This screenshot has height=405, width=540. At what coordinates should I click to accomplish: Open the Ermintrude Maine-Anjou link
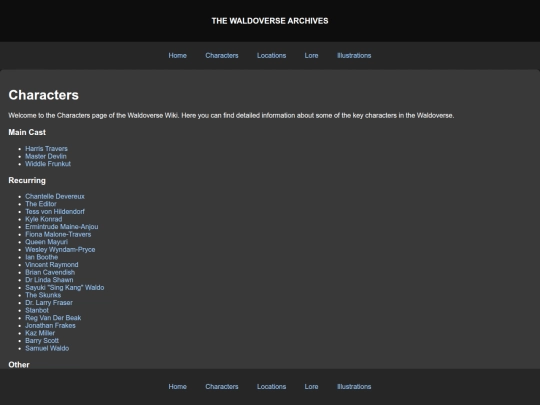pos(62,227)
